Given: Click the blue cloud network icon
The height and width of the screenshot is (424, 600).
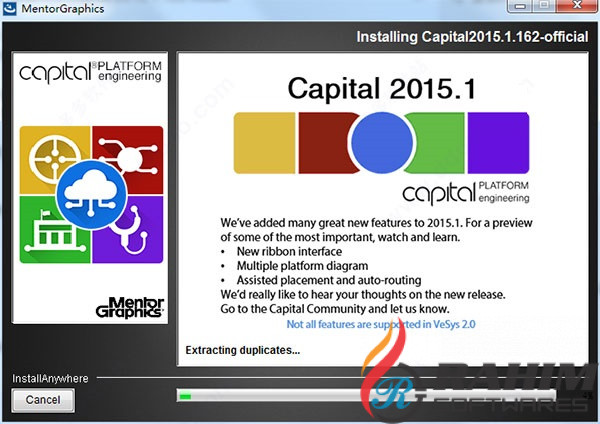Looking at the screenshot, I should [91, 195].
